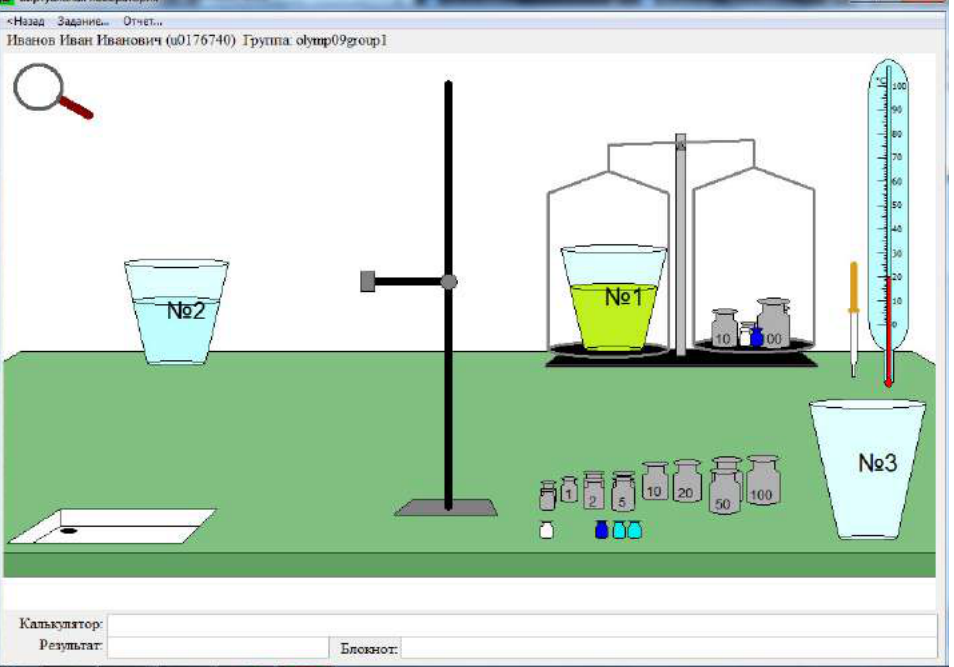Select the empty beaker №3
The height and width of the screenshot is (667, 954).
(x=868, y=469)
